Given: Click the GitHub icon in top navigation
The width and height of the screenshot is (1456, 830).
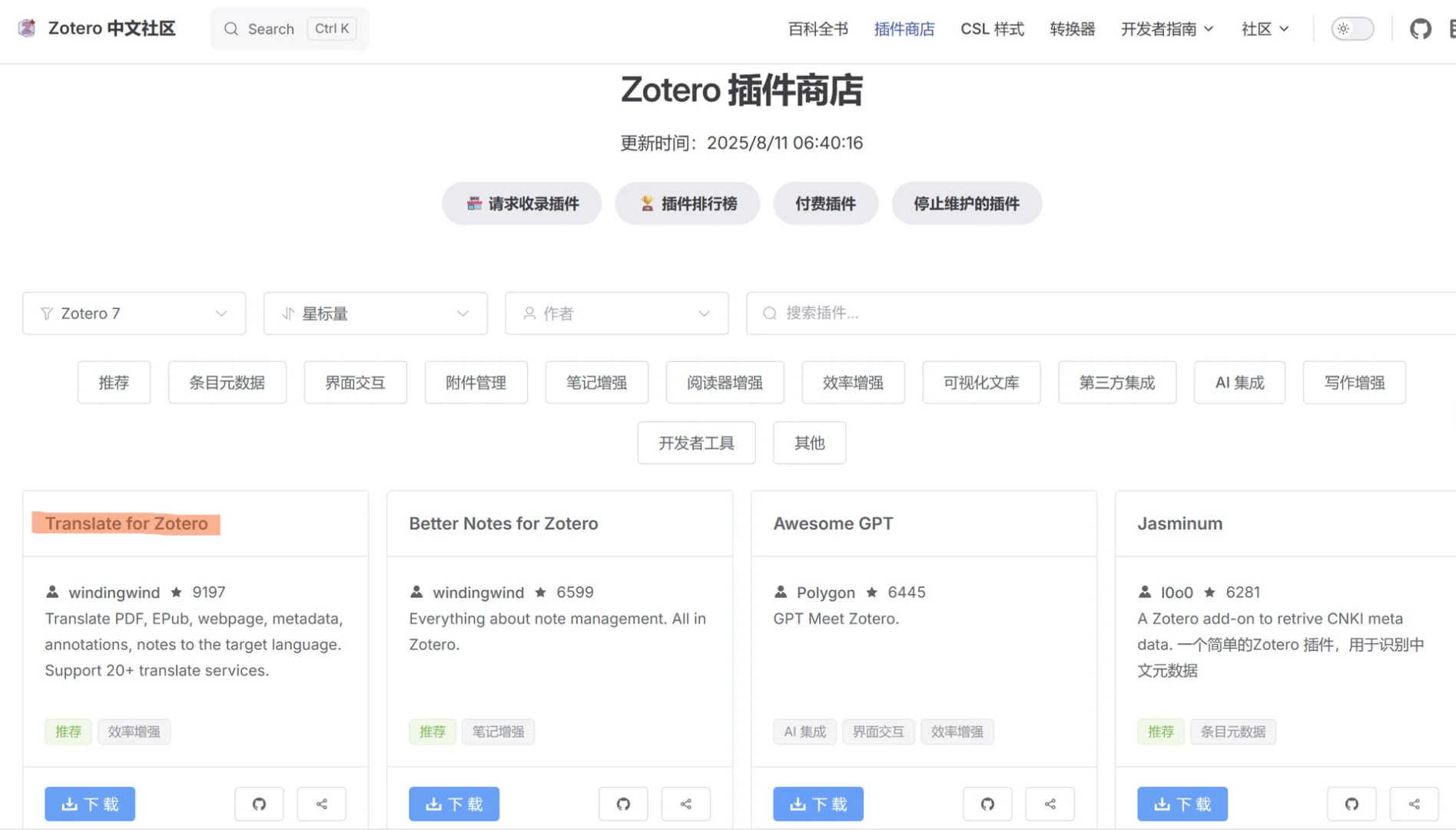Looking at the screenshot, I should (1421, 28).
